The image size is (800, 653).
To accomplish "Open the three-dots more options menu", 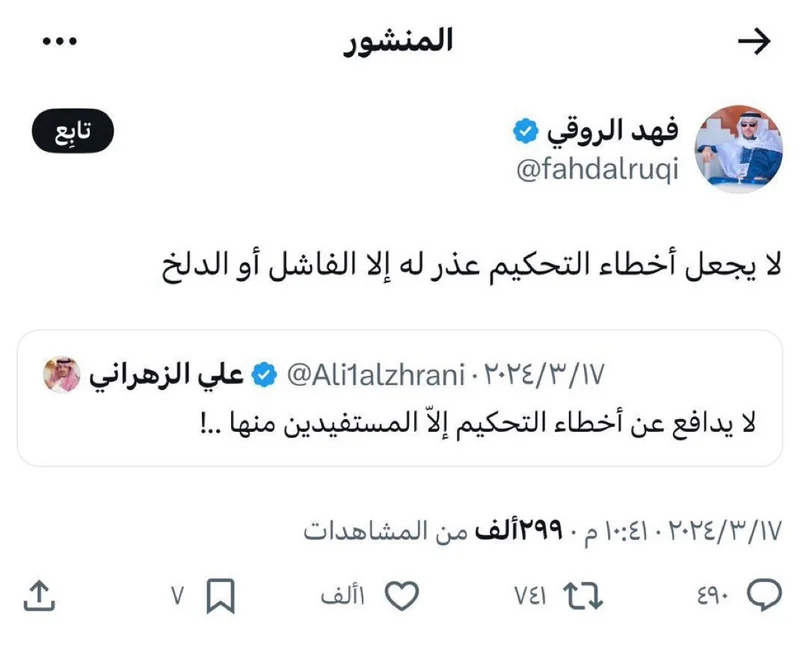I will [60, 41].
